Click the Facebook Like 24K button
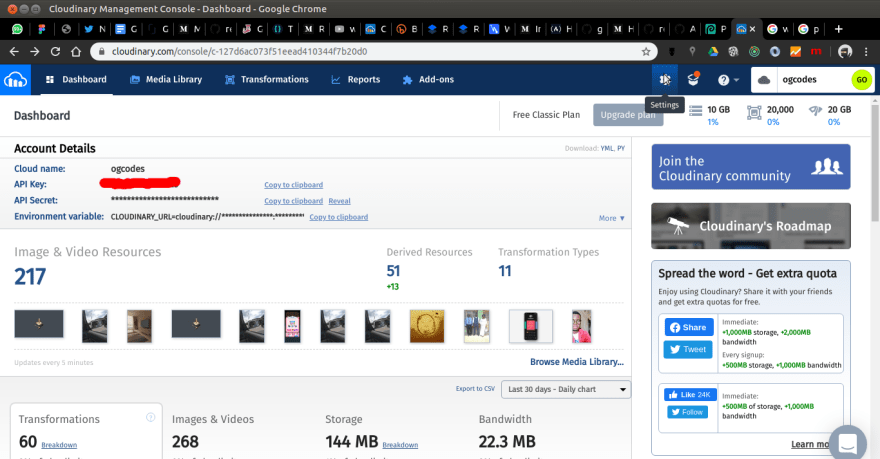The width and height of the screenshot is (880, 459). [x=690, y=394]
